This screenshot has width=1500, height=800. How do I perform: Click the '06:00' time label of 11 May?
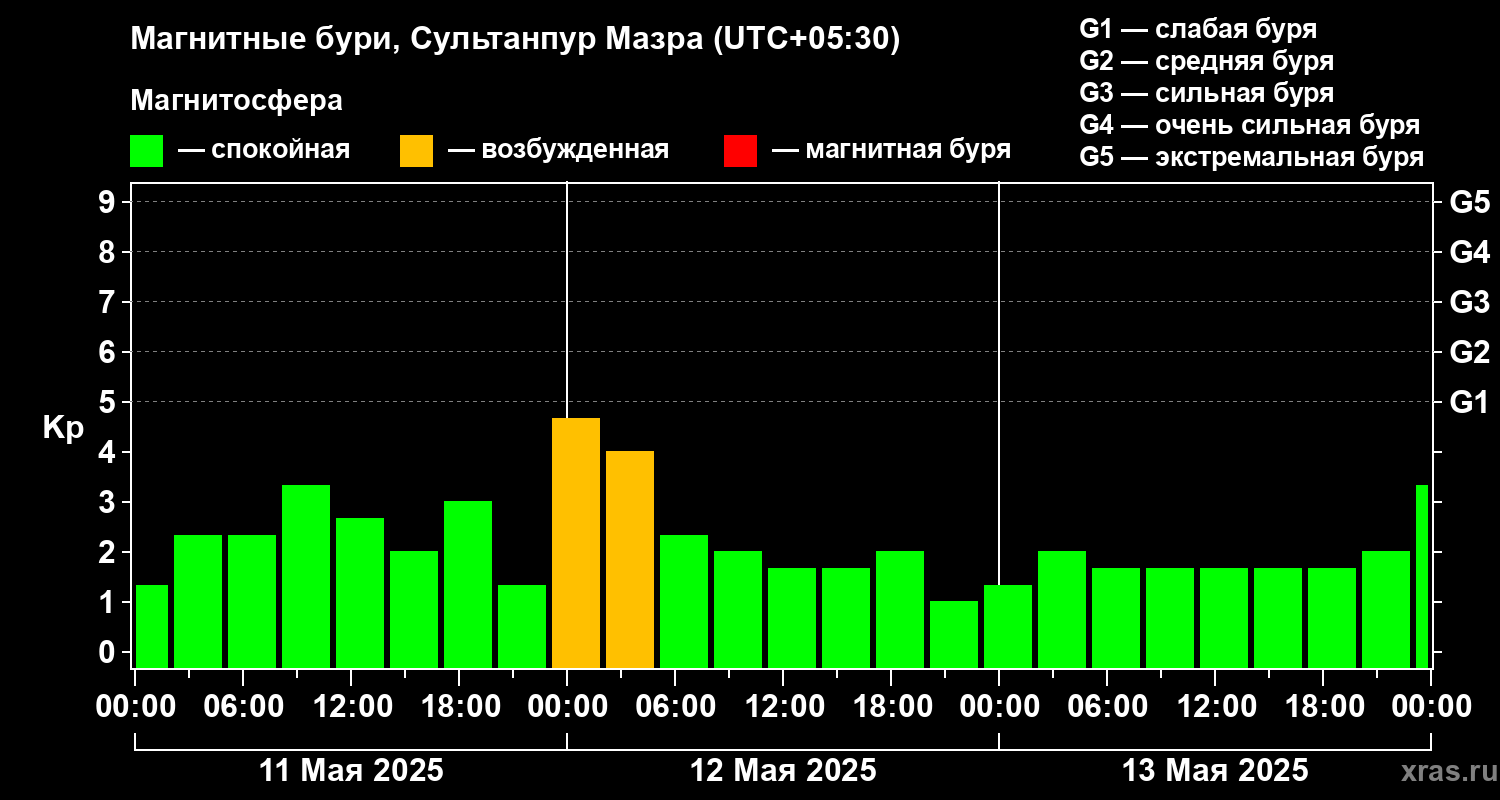(x=245, y=707)
